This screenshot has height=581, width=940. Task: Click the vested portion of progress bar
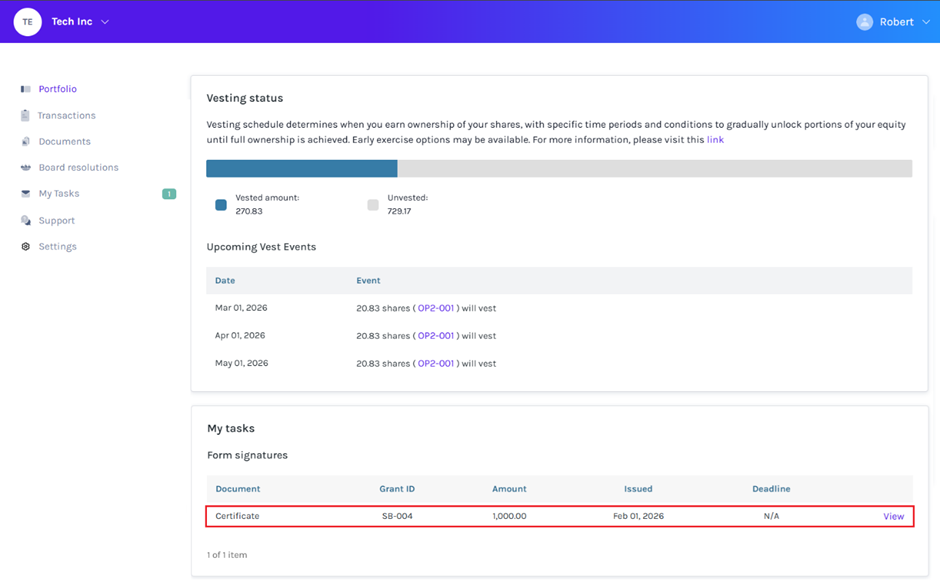point(301,168)
